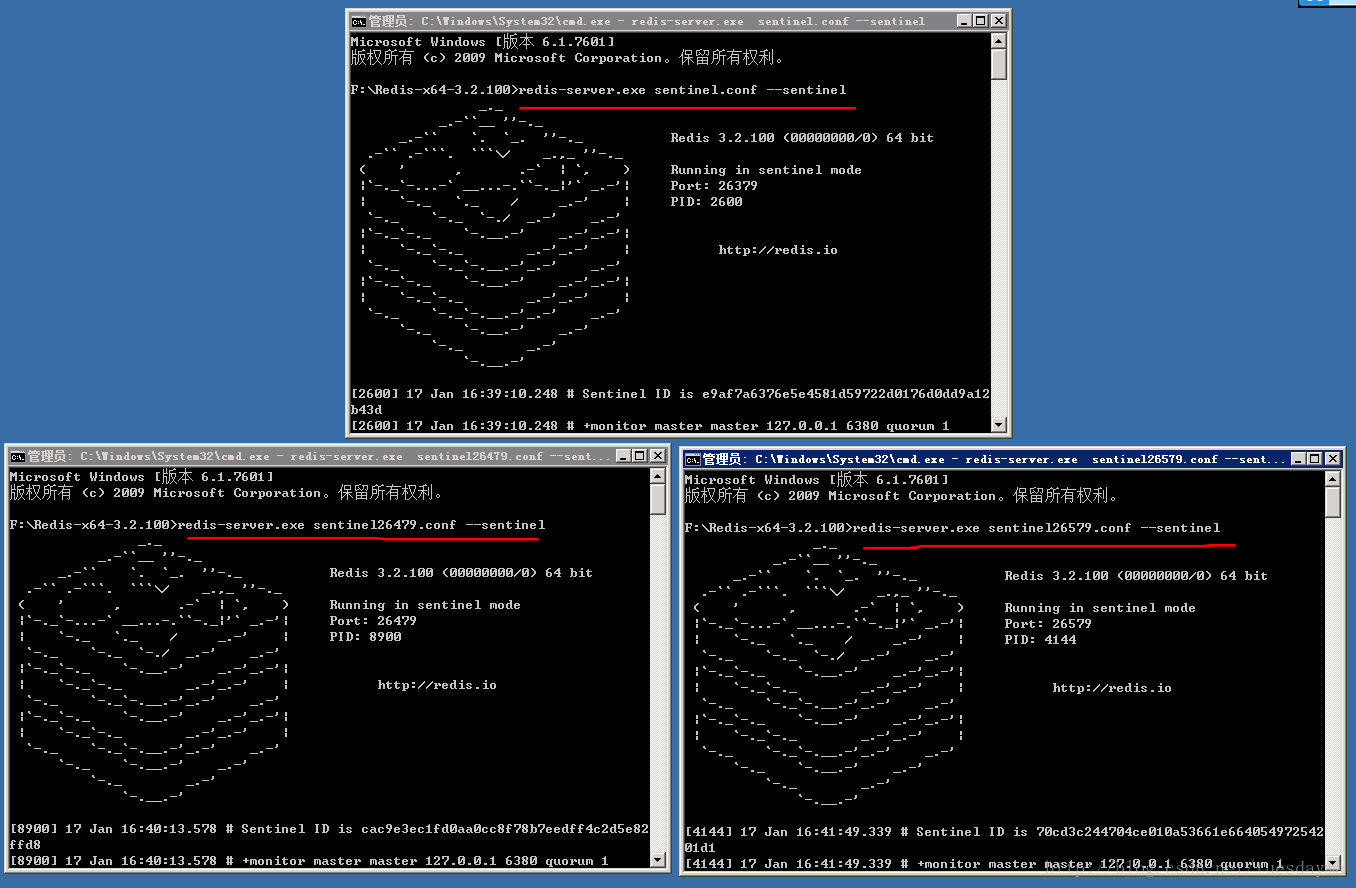Minimize the sentinel26579.conf cmd window

[1298, 459]
